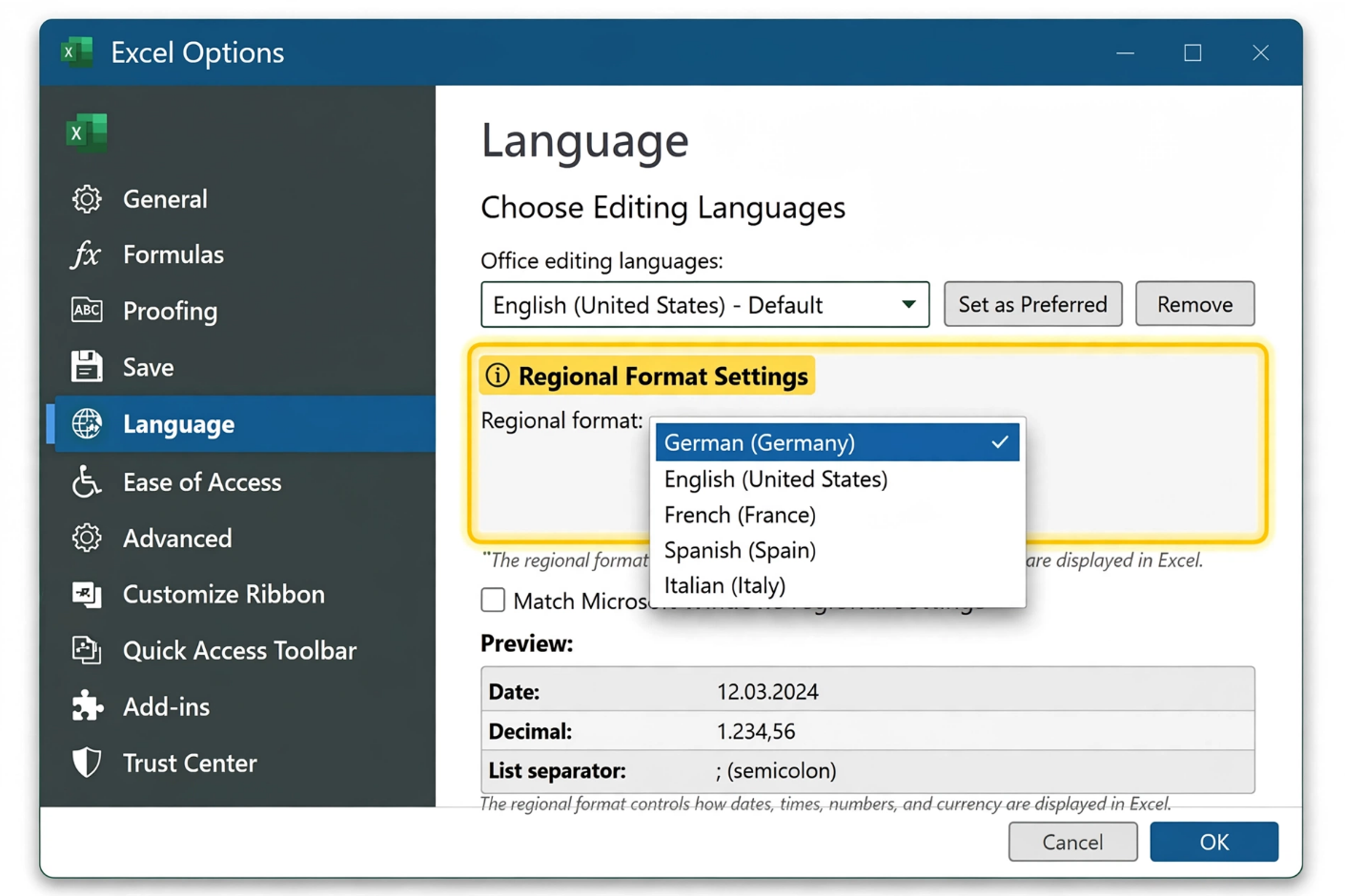
Task: Click the Excel icon in title bar
Action: pos(76,51)
